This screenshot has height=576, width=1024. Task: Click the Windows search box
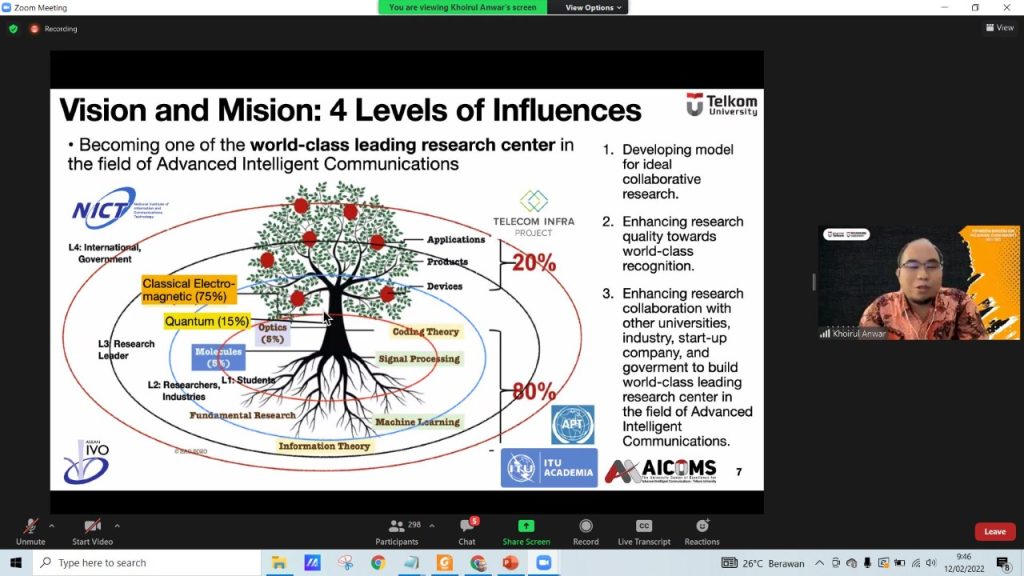click(150, 563)
